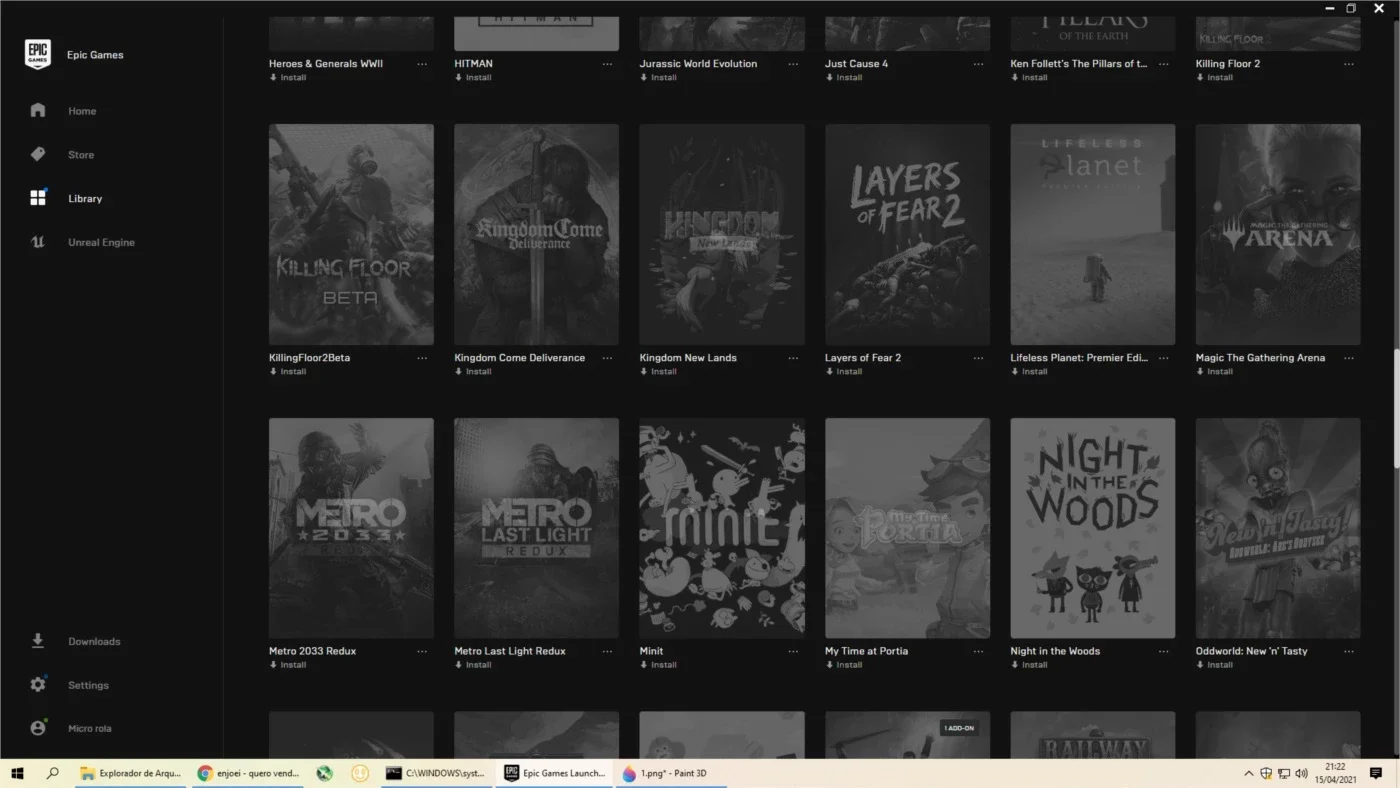Open three-dot menu for Minit

[x=793, y=651]
